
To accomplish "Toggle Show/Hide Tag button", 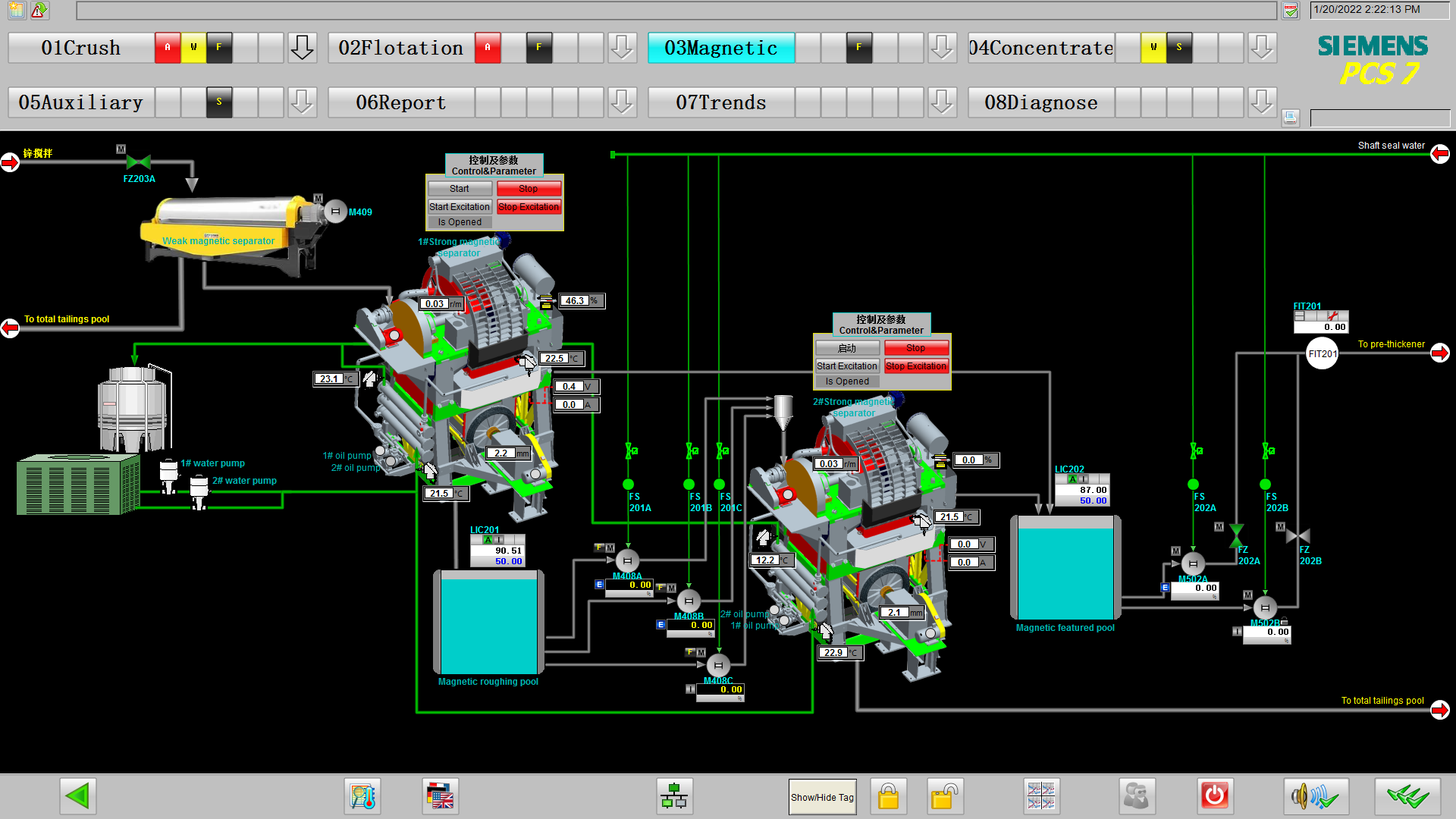I will [822, 797].
